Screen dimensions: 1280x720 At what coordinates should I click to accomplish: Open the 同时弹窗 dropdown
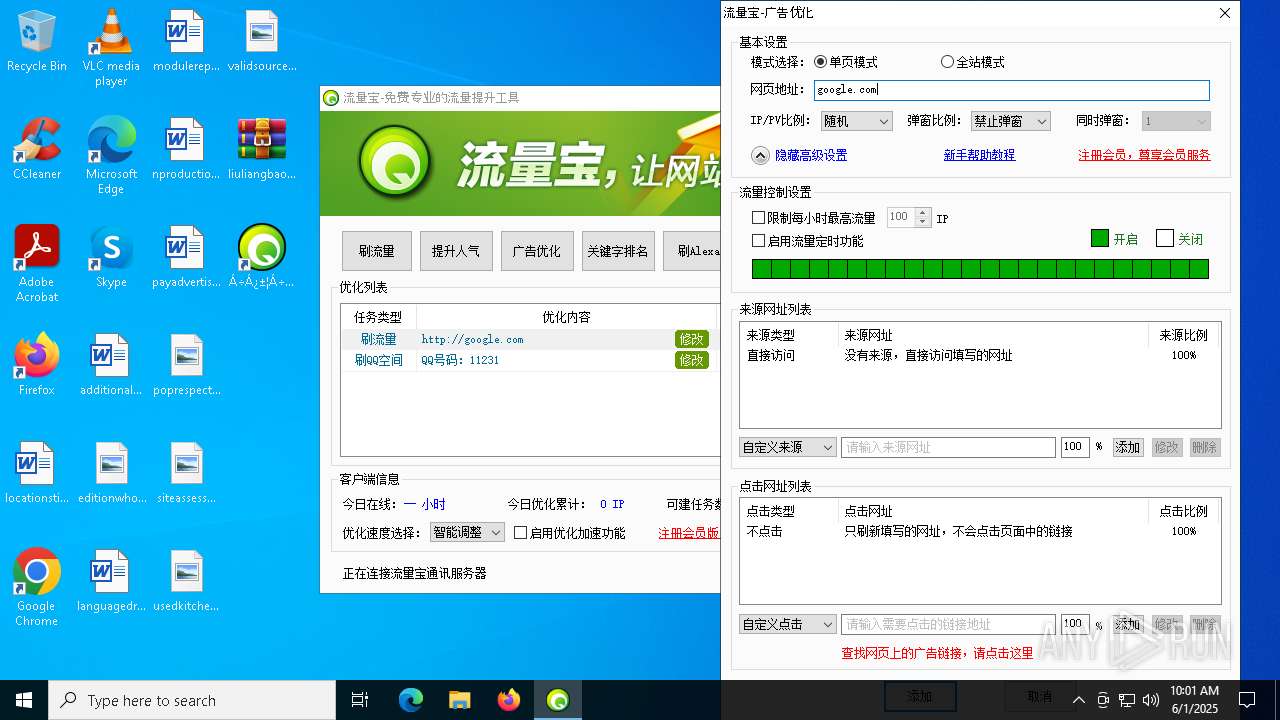1176,121
